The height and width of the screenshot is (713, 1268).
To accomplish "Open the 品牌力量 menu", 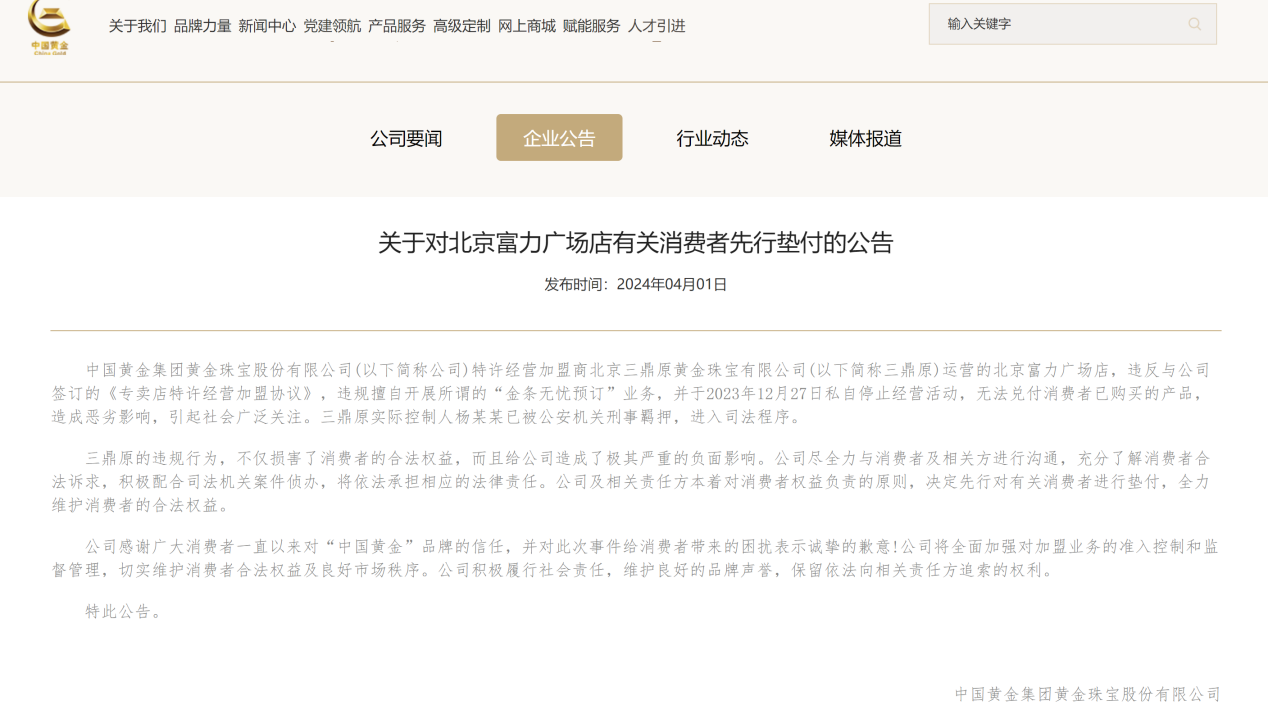I will click(202, 26).
